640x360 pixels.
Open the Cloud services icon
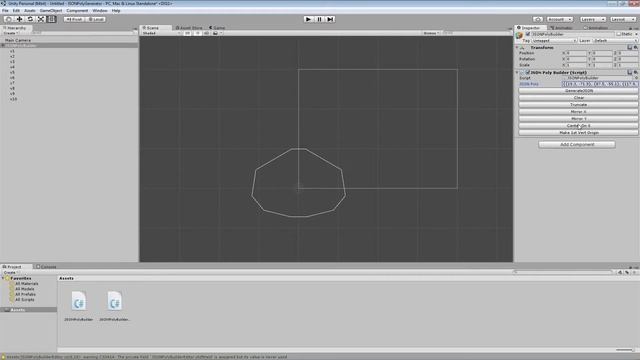point(538,19)
